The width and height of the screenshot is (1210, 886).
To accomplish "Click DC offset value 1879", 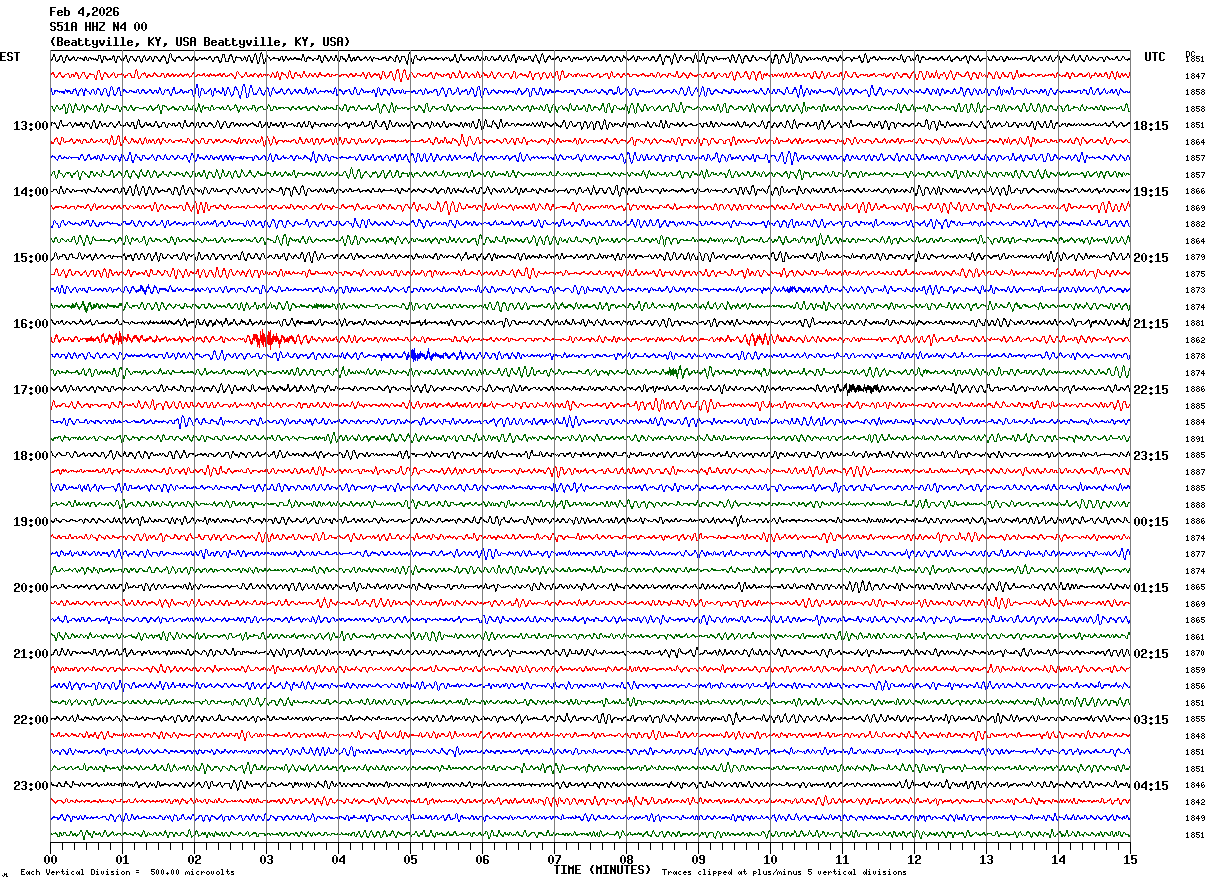I will (x=1195, y=257).
